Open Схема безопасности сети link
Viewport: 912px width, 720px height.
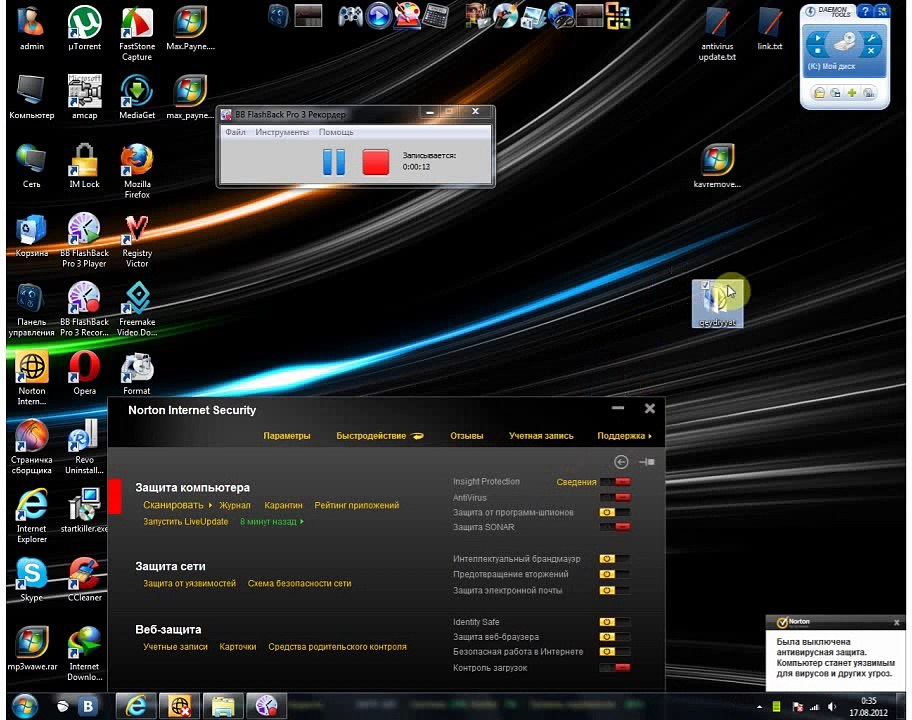click(300, 583)
